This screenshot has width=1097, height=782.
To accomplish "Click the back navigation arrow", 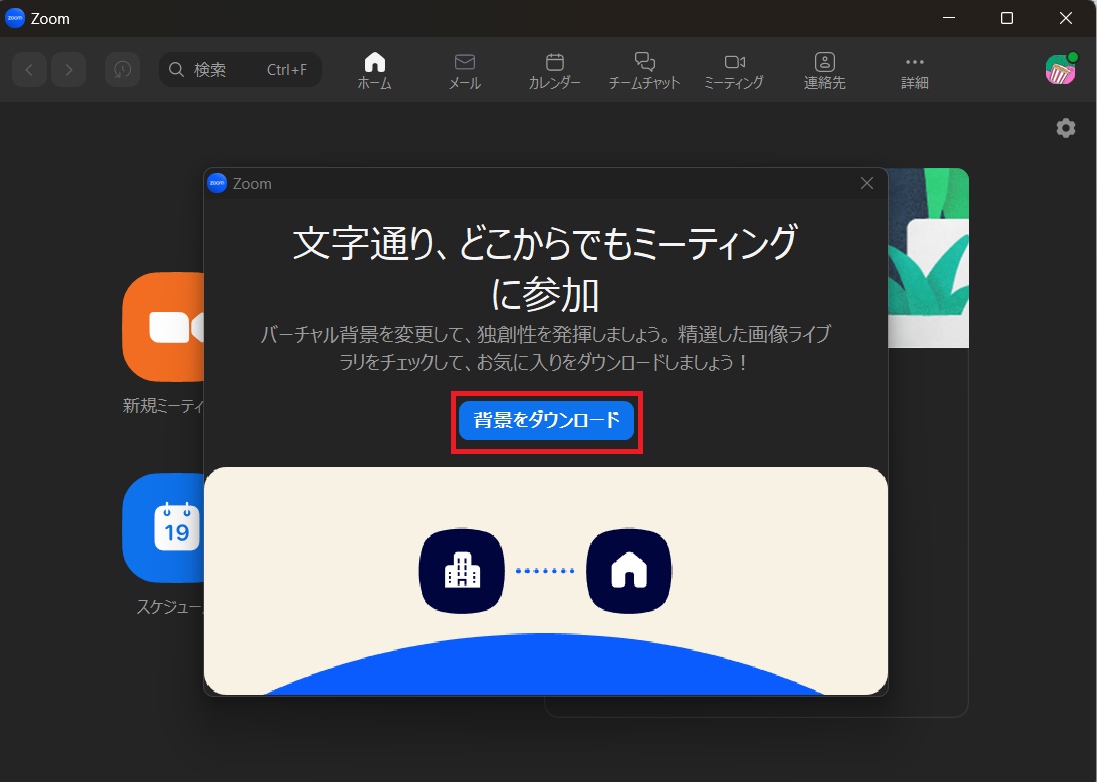I will tap(29, 69).
